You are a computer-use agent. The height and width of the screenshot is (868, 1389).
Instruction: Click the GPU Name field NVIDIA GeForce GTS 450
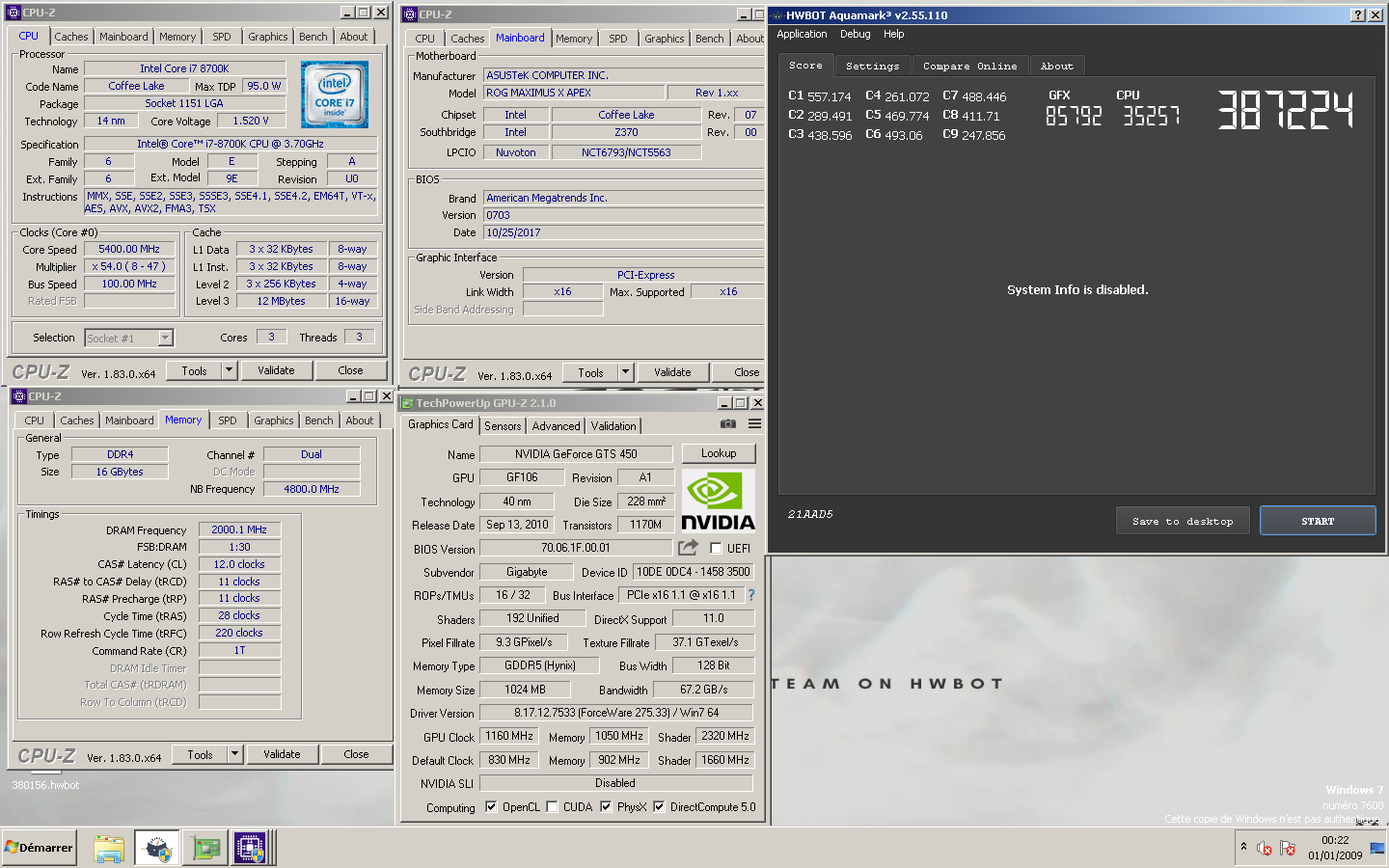click(576, 454)
